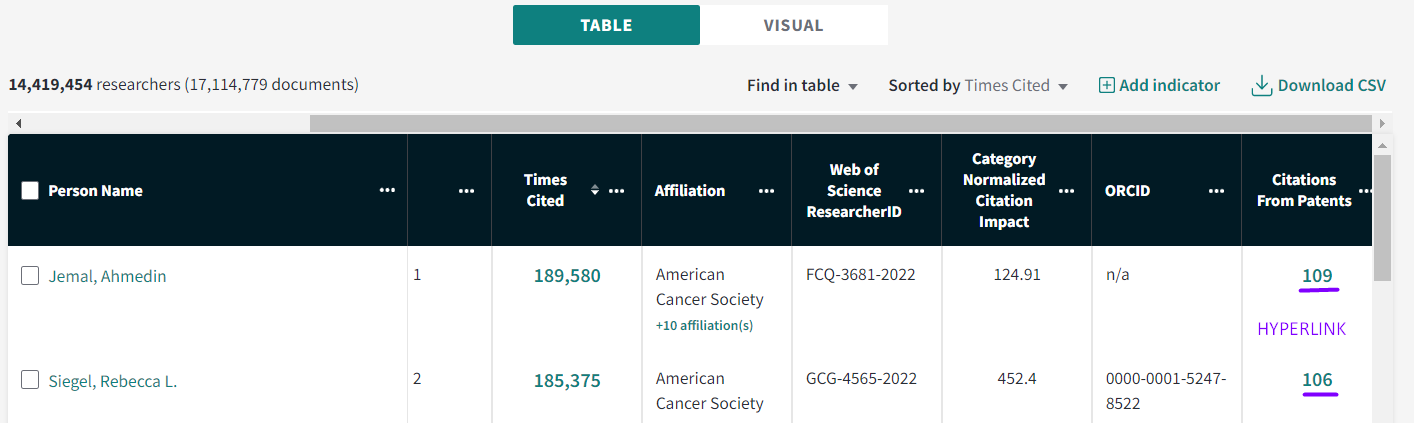
Task: Select the TABLE tab
Action: pyautogui.click(x=606, y=25)
